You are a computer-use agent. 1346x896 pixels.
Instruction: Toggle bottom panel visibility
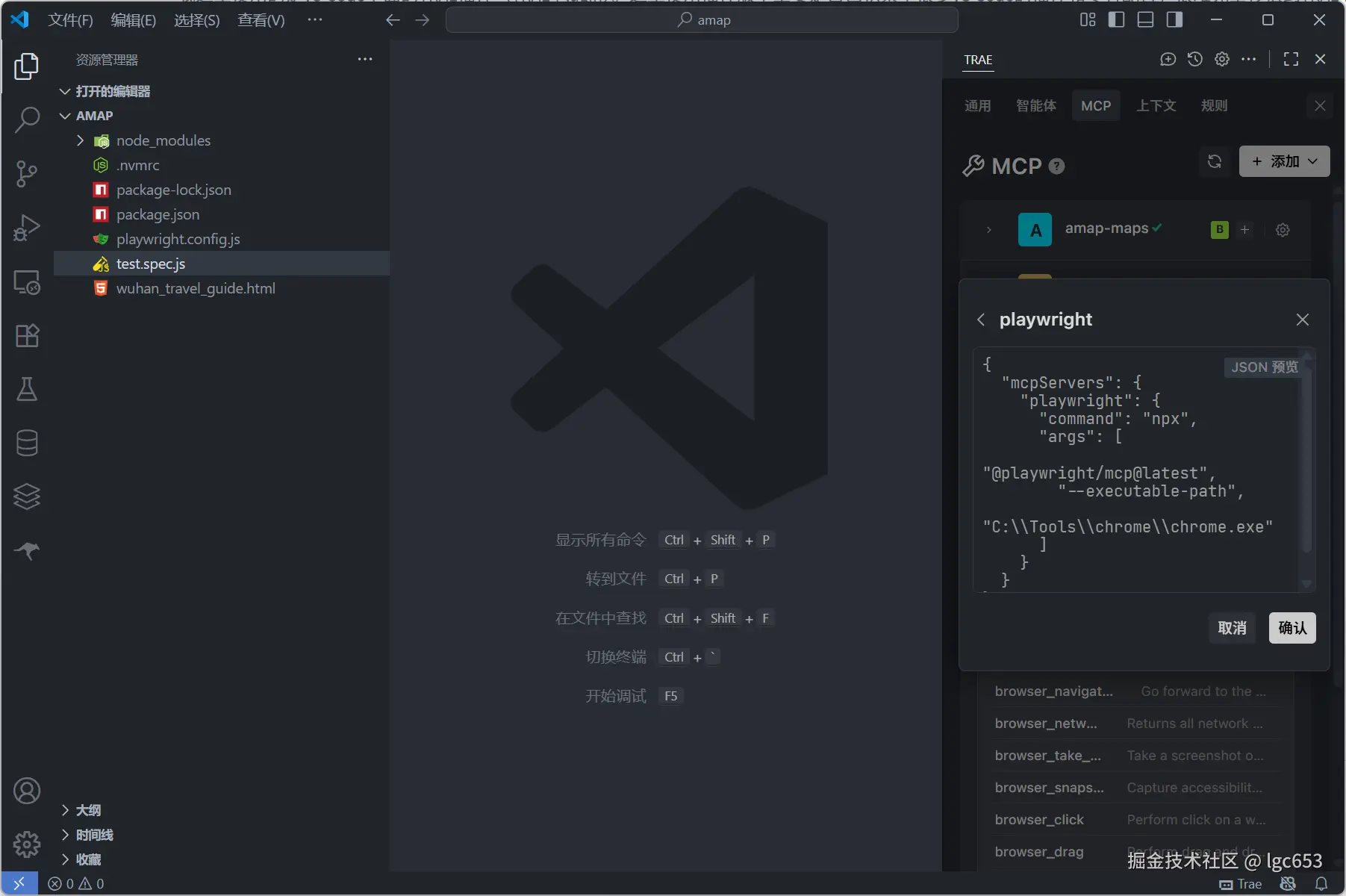[x=1145, y=20]
